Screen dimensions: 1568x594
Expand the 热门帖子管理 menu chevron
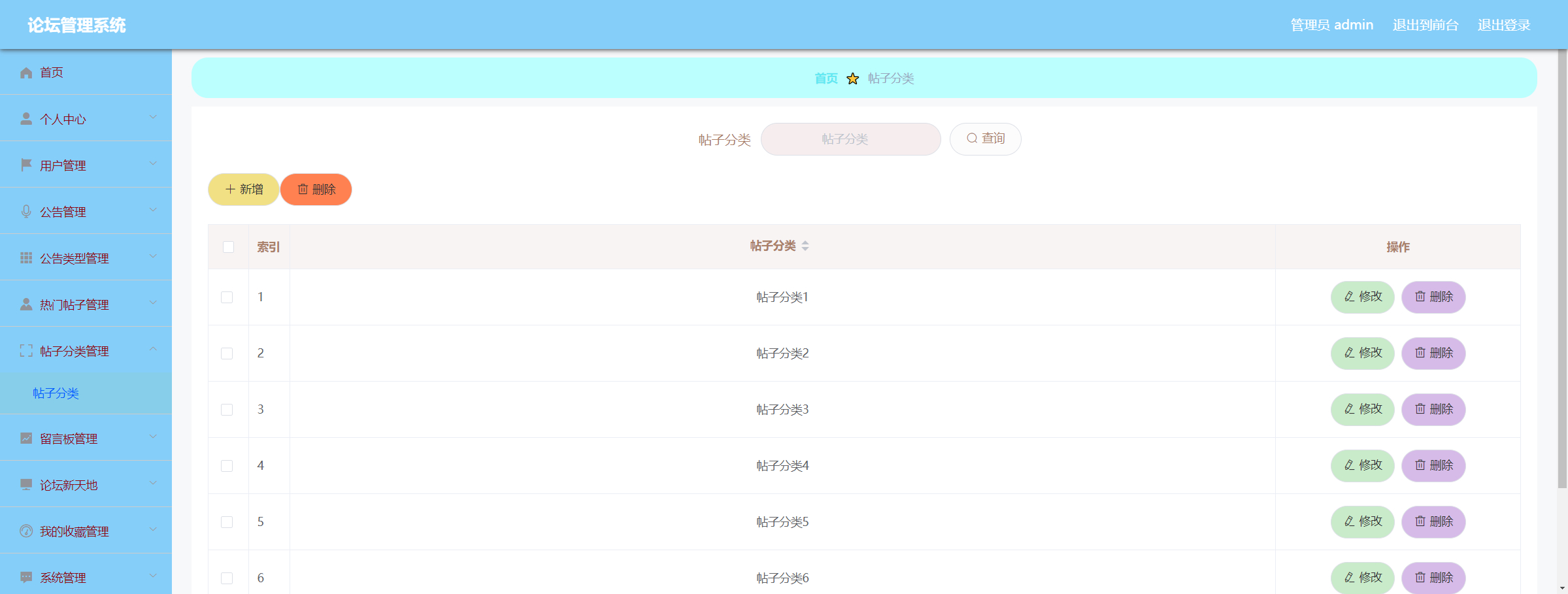click(x=153, y=303)
